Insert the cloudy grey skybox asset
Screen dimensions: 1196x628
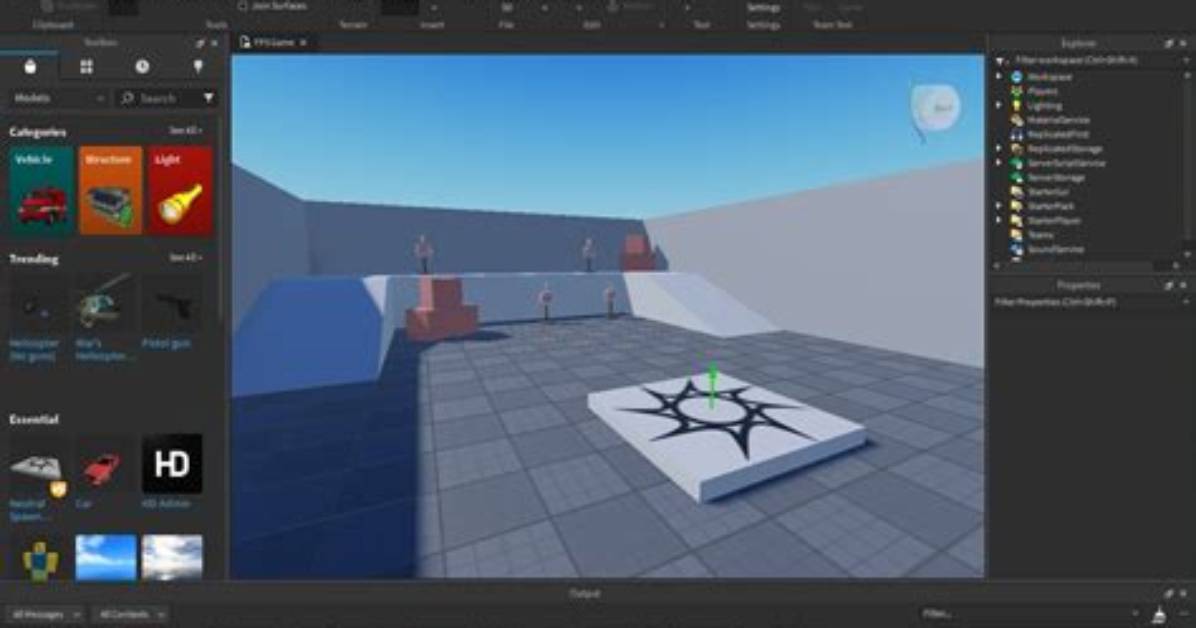pos(172,558)
